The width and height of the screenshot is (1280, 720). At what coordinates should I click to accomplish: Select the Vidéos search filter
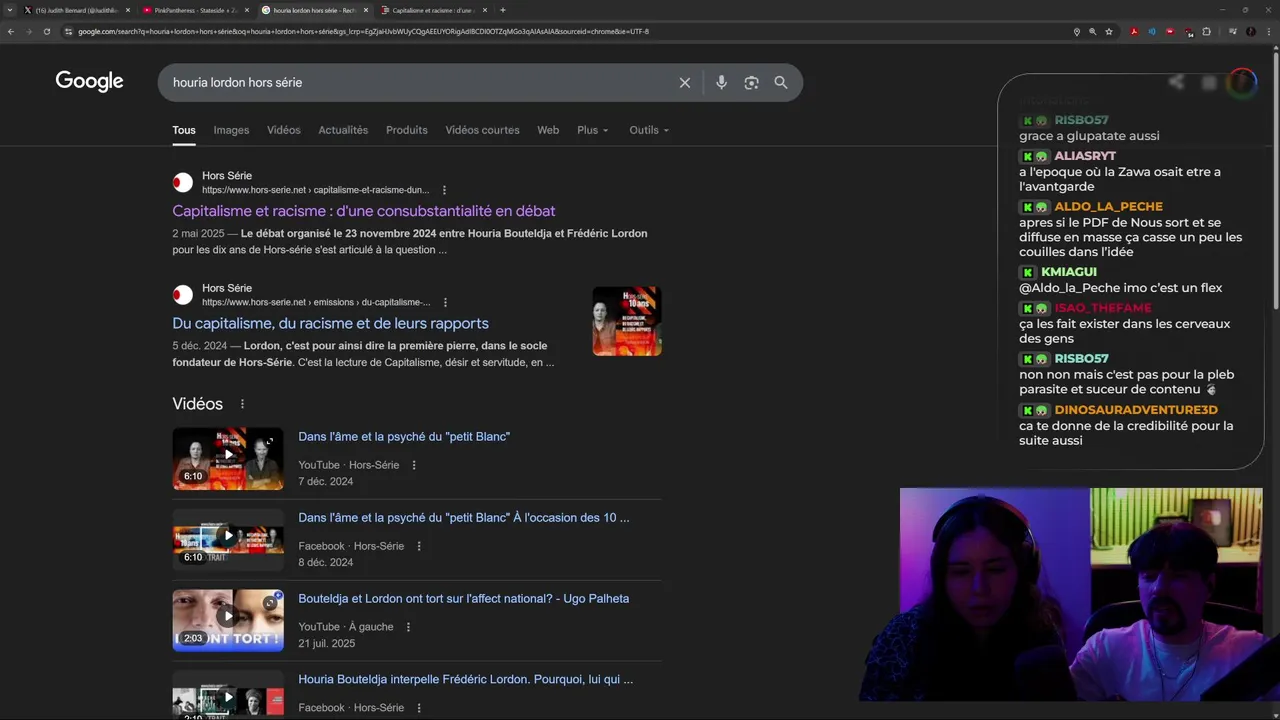284,130
